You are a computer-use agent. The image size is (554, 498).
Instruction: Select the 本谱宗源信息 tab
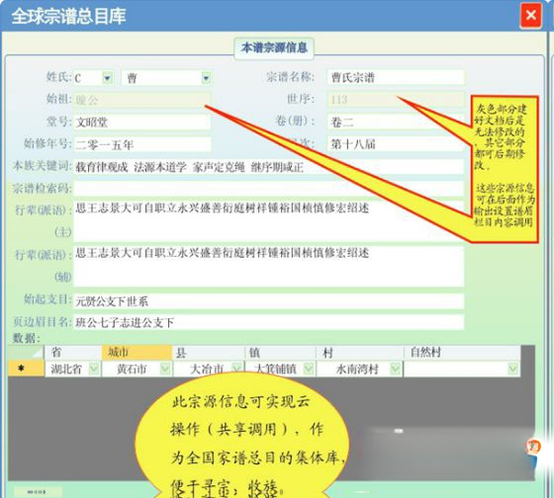point(274,48)
